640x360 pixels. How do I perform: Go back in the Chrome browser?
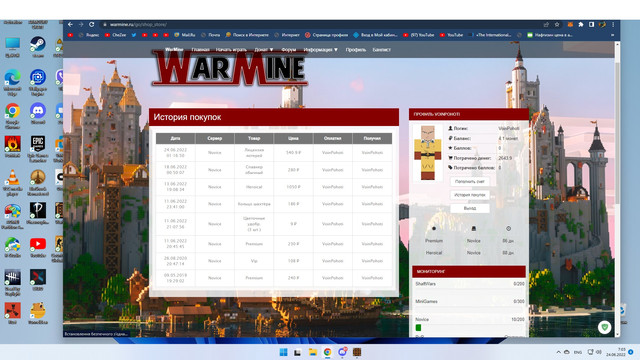(x=70, y=24)
